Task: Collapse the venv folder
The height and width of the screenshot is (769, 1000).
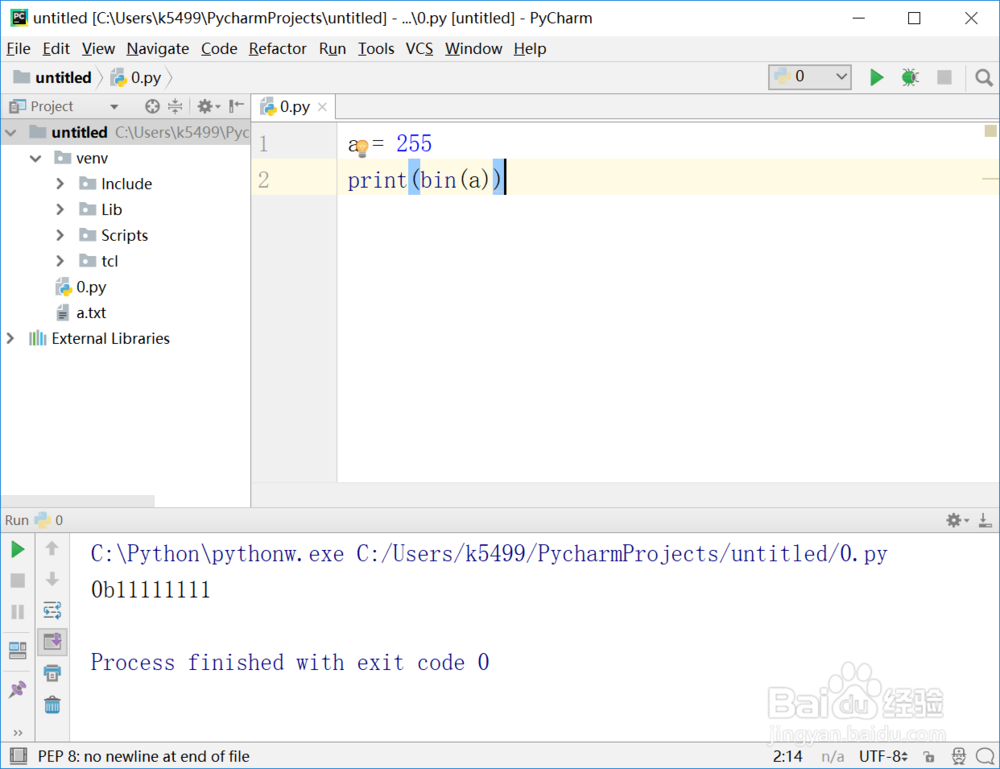Action: (36, 158)
